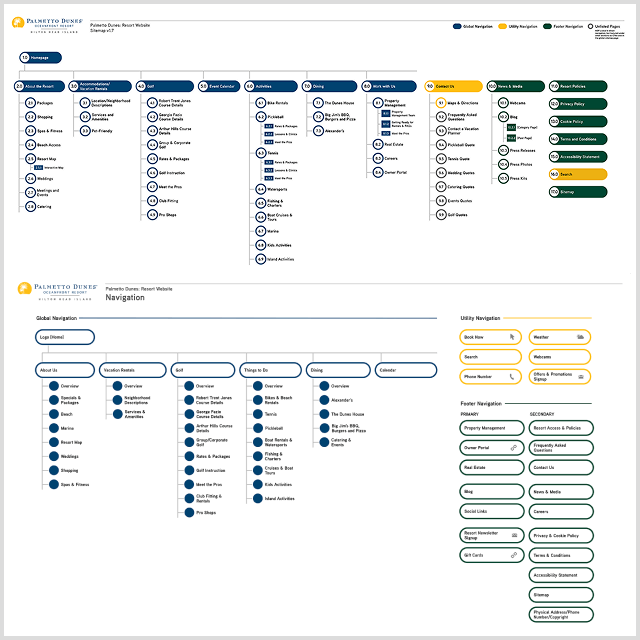Click the Book Now utility pill
The height and width of the screenshot is (640, 640).
(x=490, y=337)
